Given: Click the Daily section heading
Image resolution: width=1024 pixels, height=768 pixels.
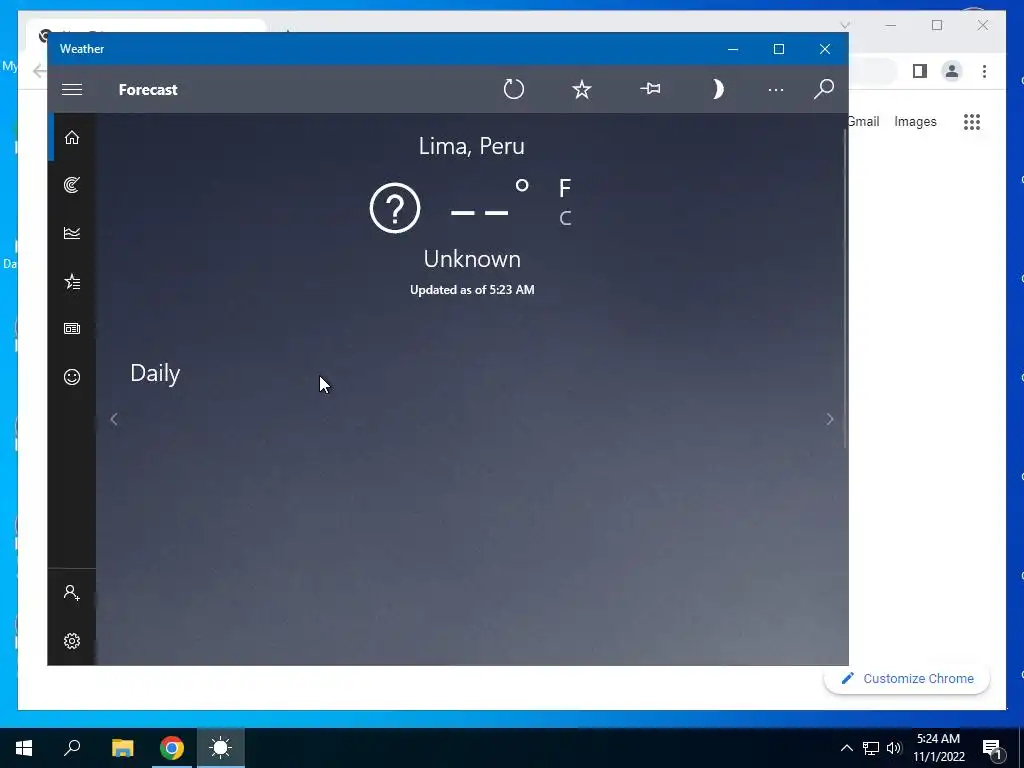Looking at the screenshot, I should pos(155,374).
